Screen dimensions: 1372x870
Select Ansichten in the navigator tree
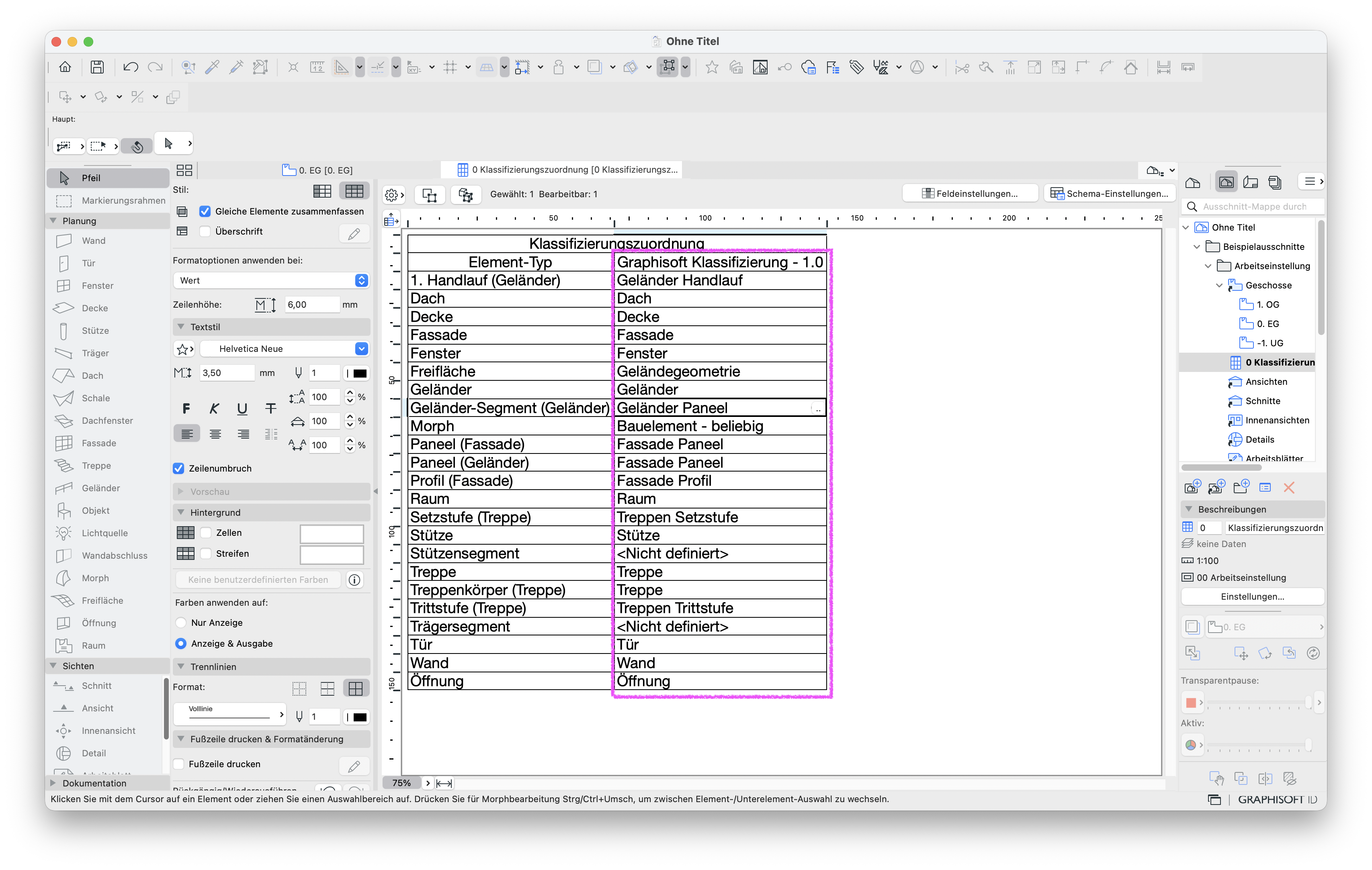point(1257,382)
